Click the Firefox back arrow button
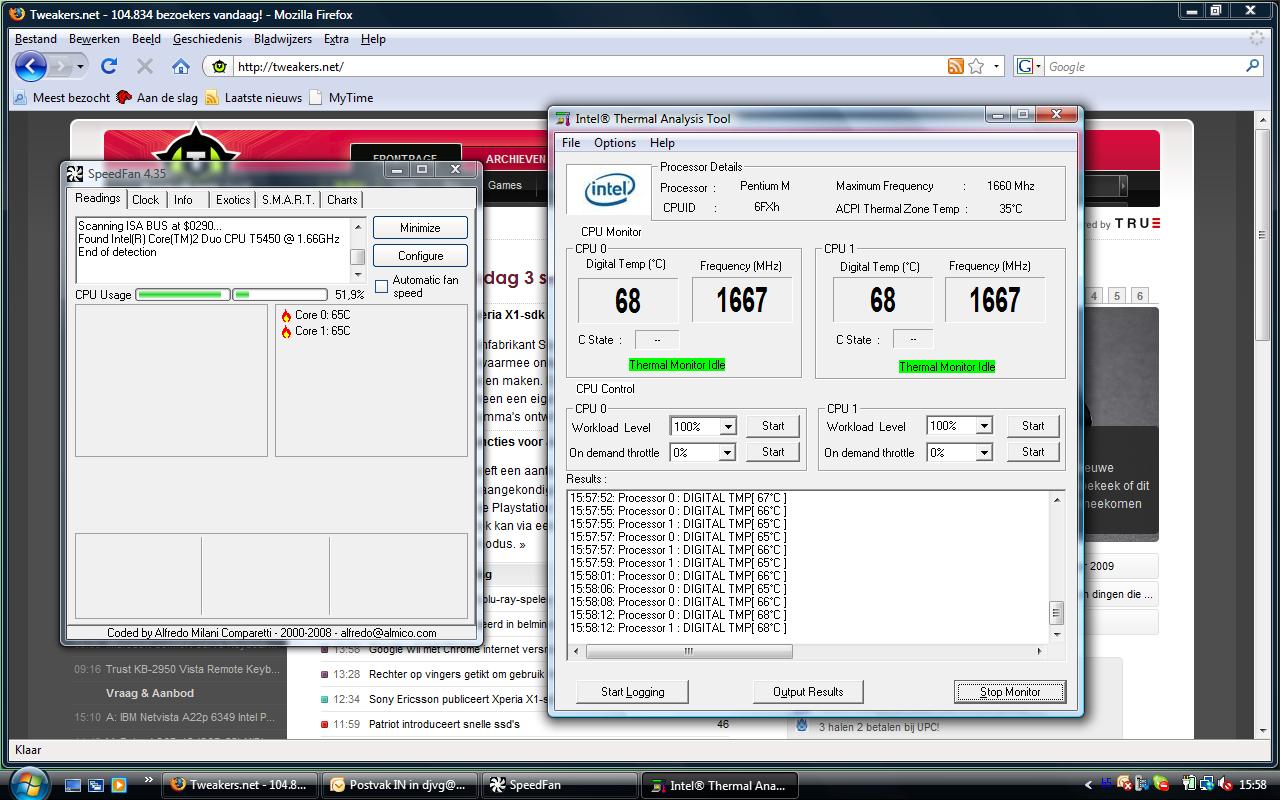This screenshot has height=800, width=1280. (30, 66)
